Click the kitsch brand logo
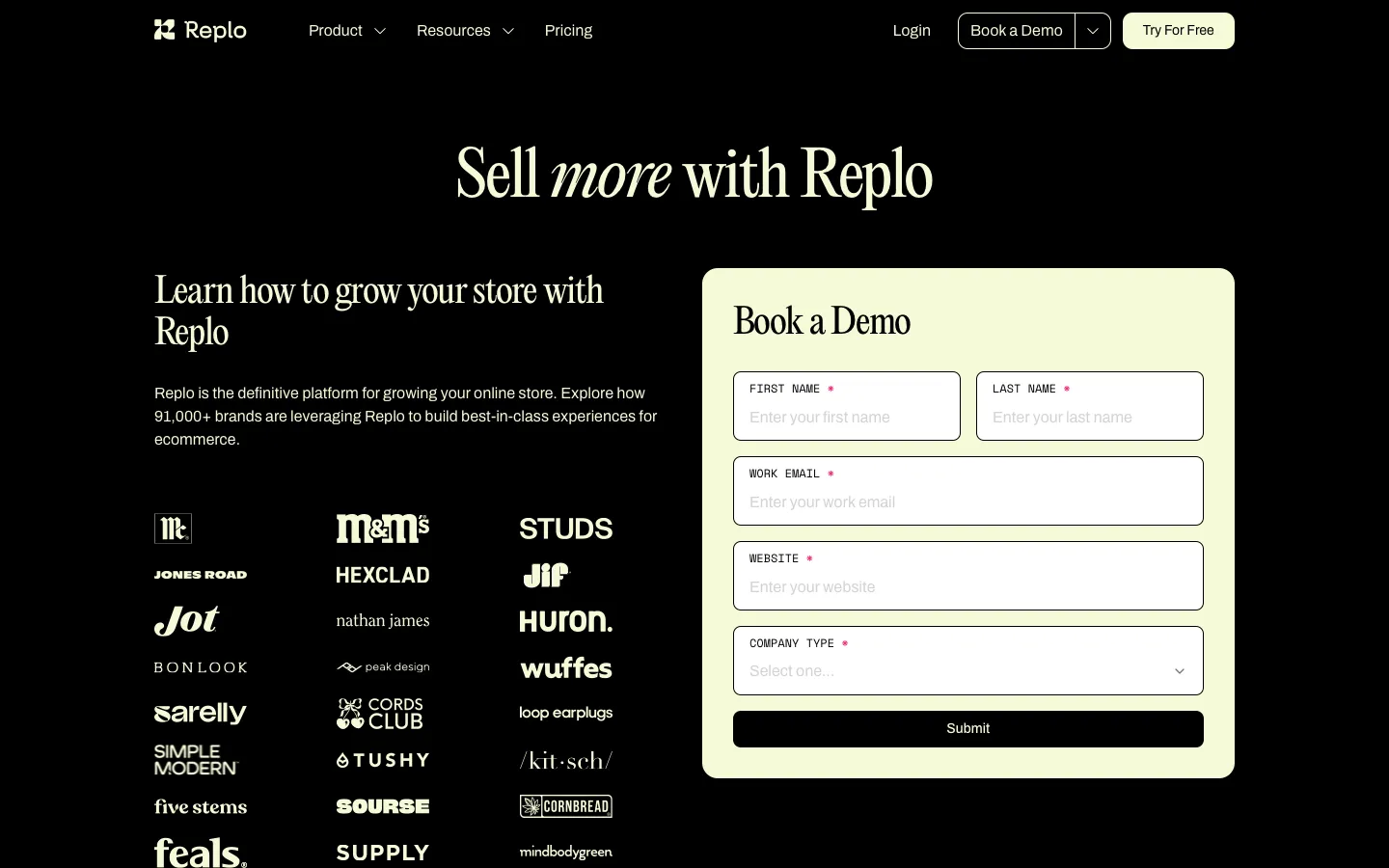This screenshot has height=868, width=1389. (x=566, y=760)
